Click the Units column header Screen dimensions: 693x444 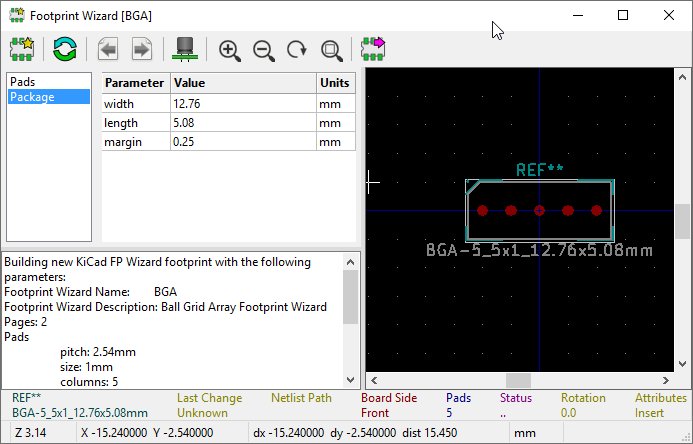pos(336,83)
